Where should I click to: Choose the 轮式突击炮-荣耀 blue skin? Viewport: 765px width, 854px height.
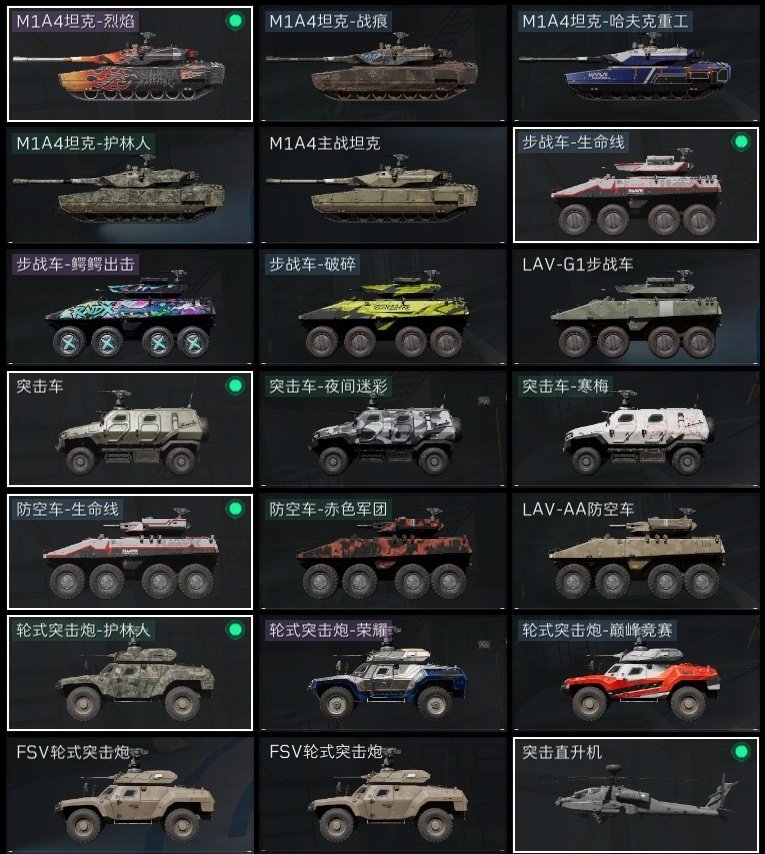383,673
